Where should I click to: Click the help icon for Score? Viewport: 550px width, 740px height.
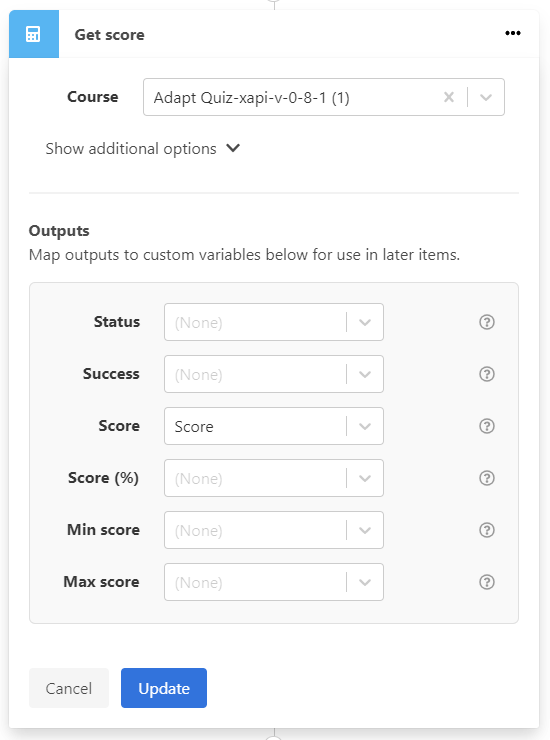point(487,426)
